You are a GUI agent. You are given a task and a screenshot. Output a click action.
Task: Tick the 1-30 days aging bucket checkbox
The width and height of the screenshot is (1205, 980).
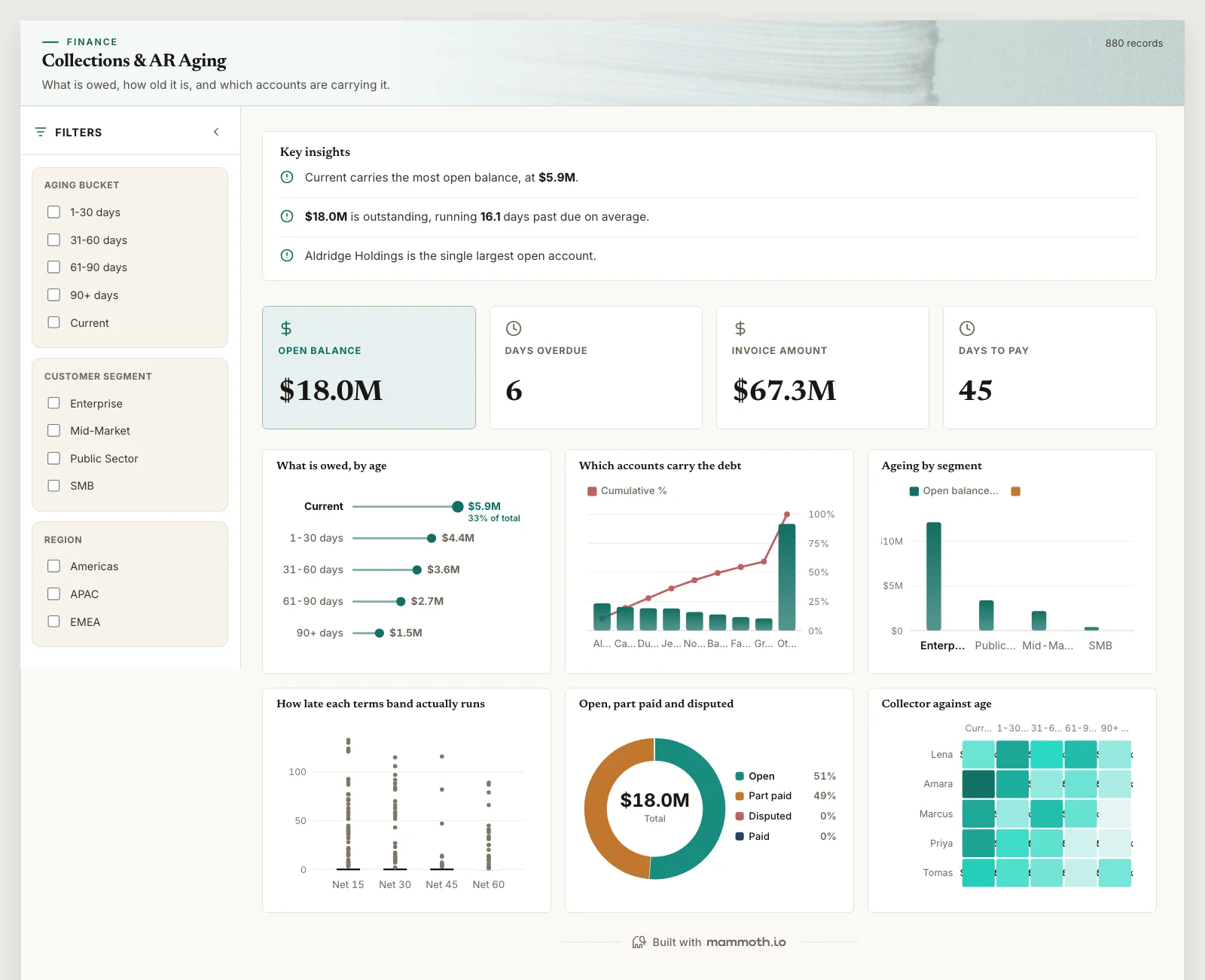coord(53,212)
